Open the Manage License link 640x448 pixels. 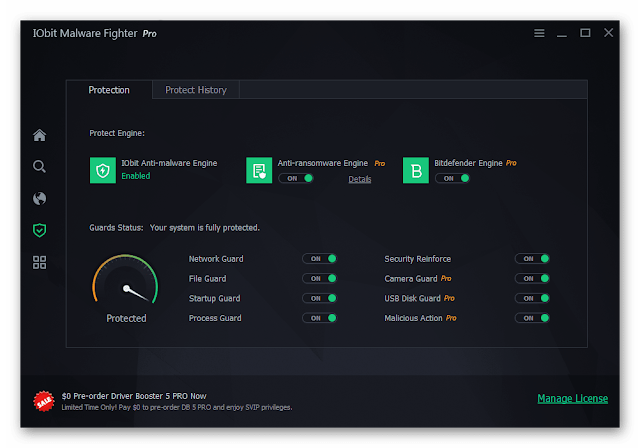pyautogui.click(x=572, y=398)
